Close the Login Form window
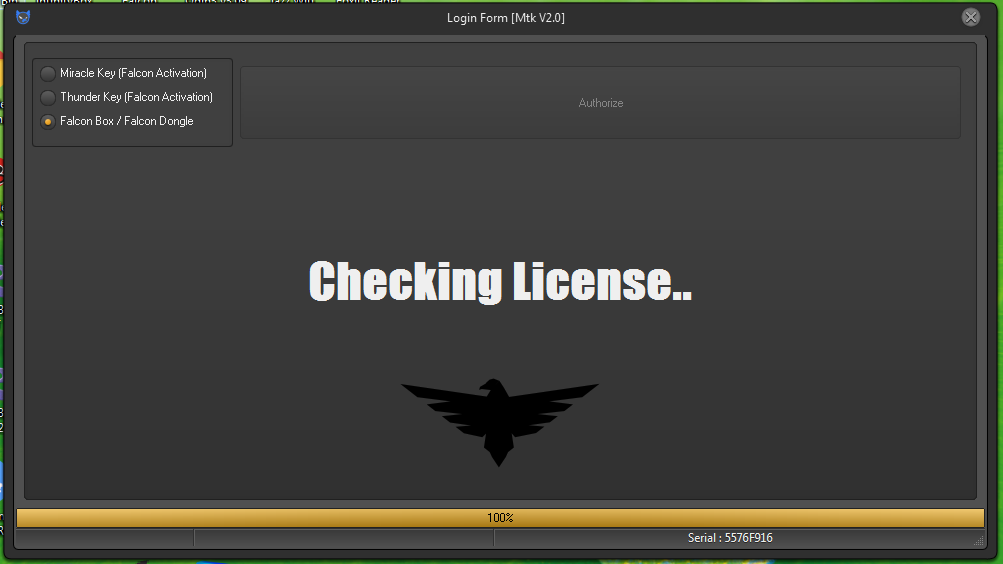Screen dimensions: 1003x564 (970, 17)
